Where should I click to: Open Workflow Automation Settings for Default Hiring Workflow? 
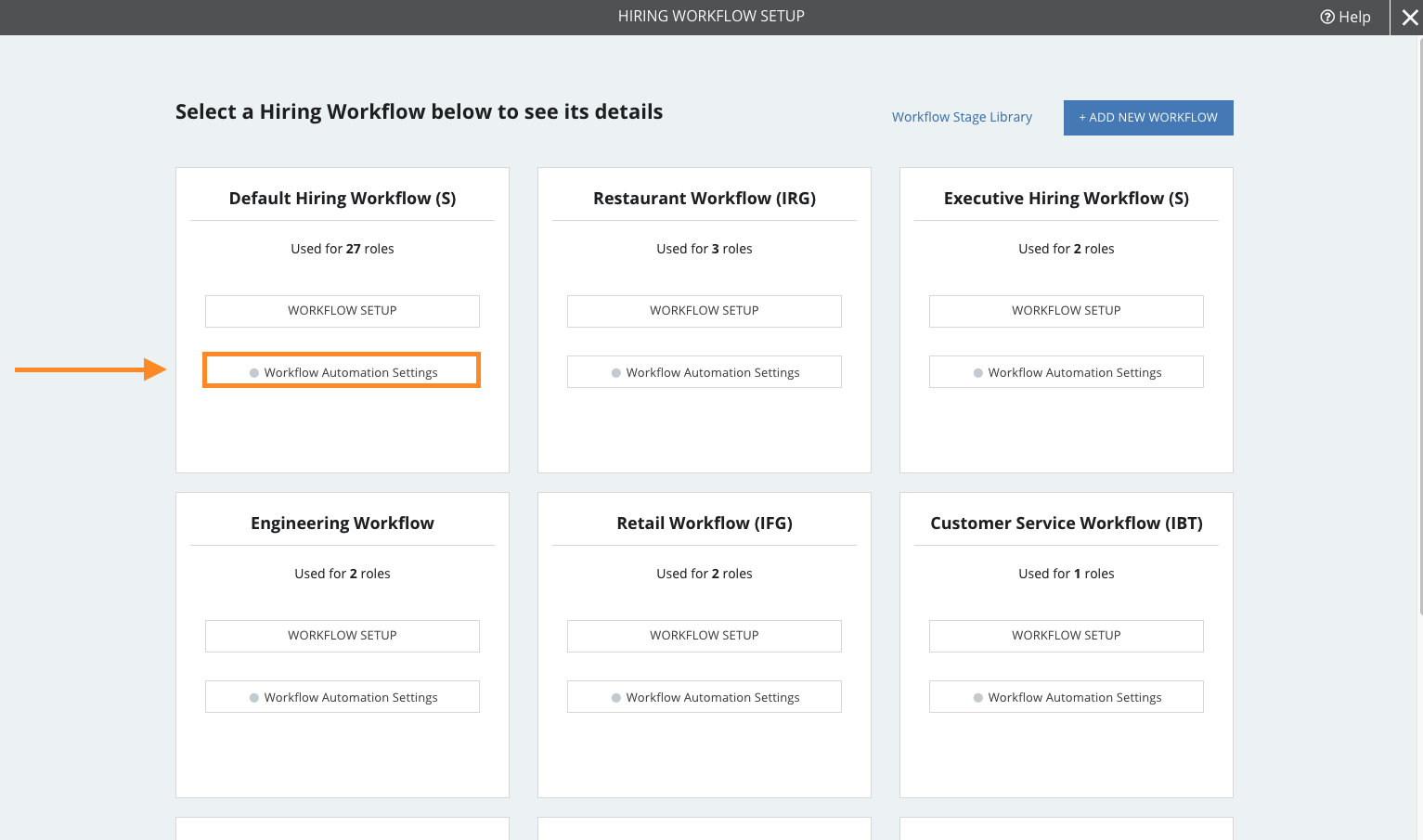343,371
